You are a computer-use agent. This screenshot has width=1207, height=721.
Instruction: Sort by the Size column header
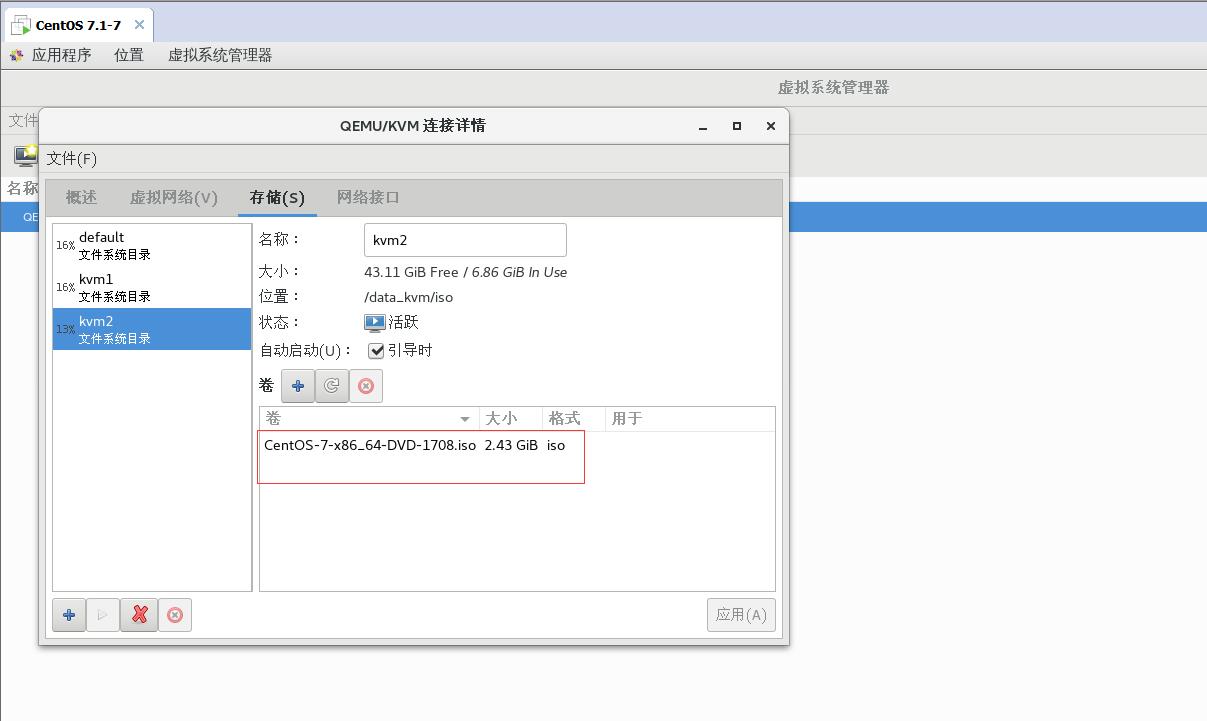pyautogui.click(x=510, y=418)
